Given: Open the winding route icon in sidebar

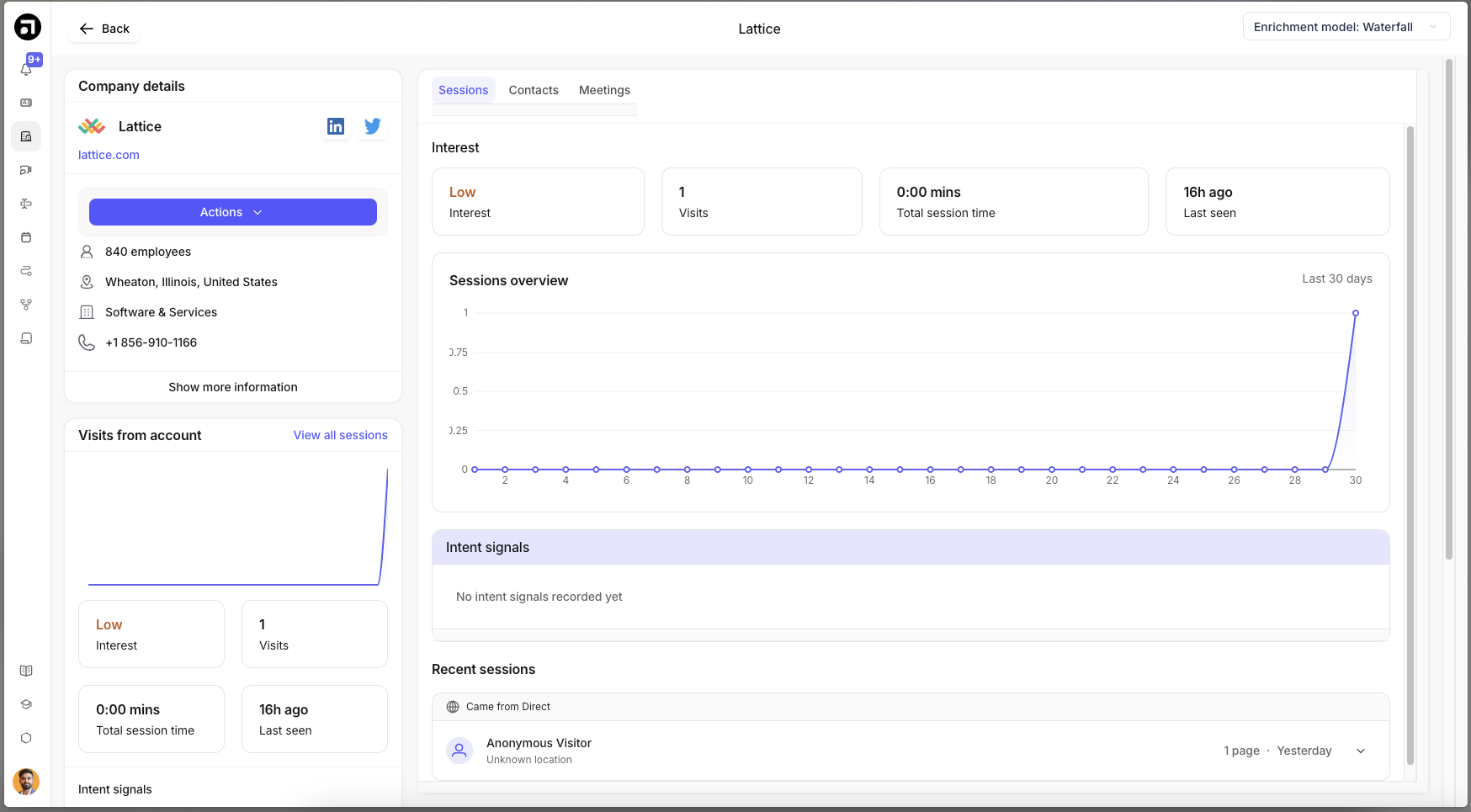Looking at the screenshot, I should (26, 271).
